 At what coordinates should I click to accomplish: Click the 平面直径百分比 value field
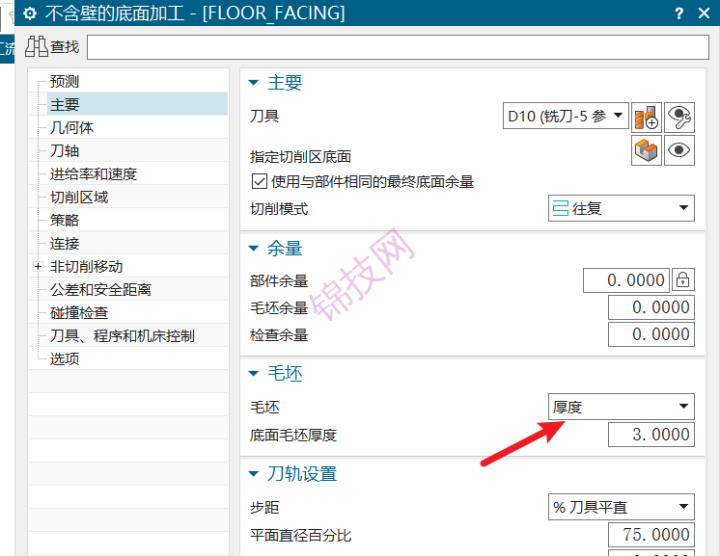(651, 534)
